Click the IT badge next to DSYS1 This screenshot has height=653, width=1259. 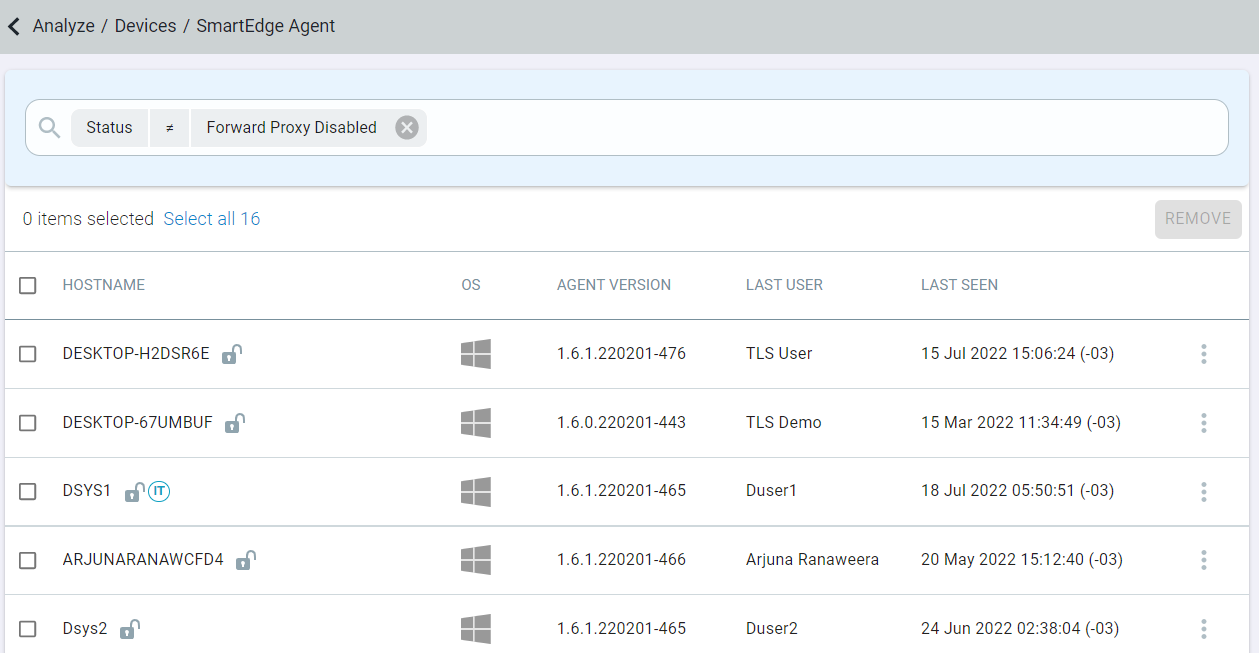[157, 491]
